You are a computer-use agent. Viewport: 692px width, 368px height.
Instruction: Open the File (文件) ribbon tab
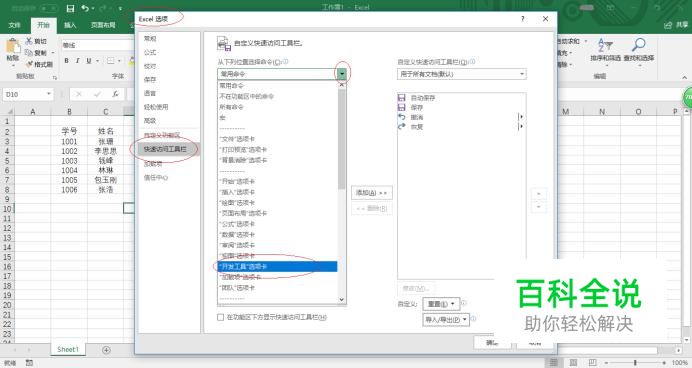(15, 25)
